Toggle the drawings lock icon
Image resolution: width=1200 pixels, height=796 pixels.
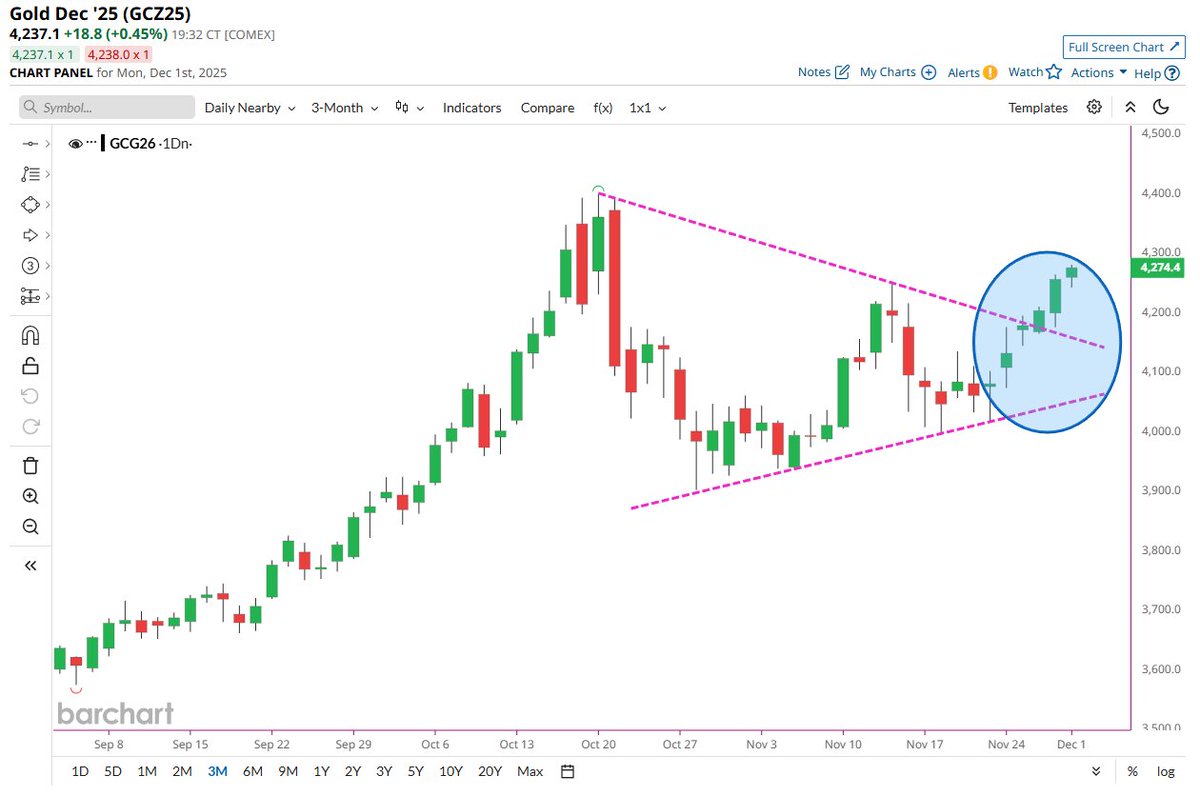pos(30,365)
